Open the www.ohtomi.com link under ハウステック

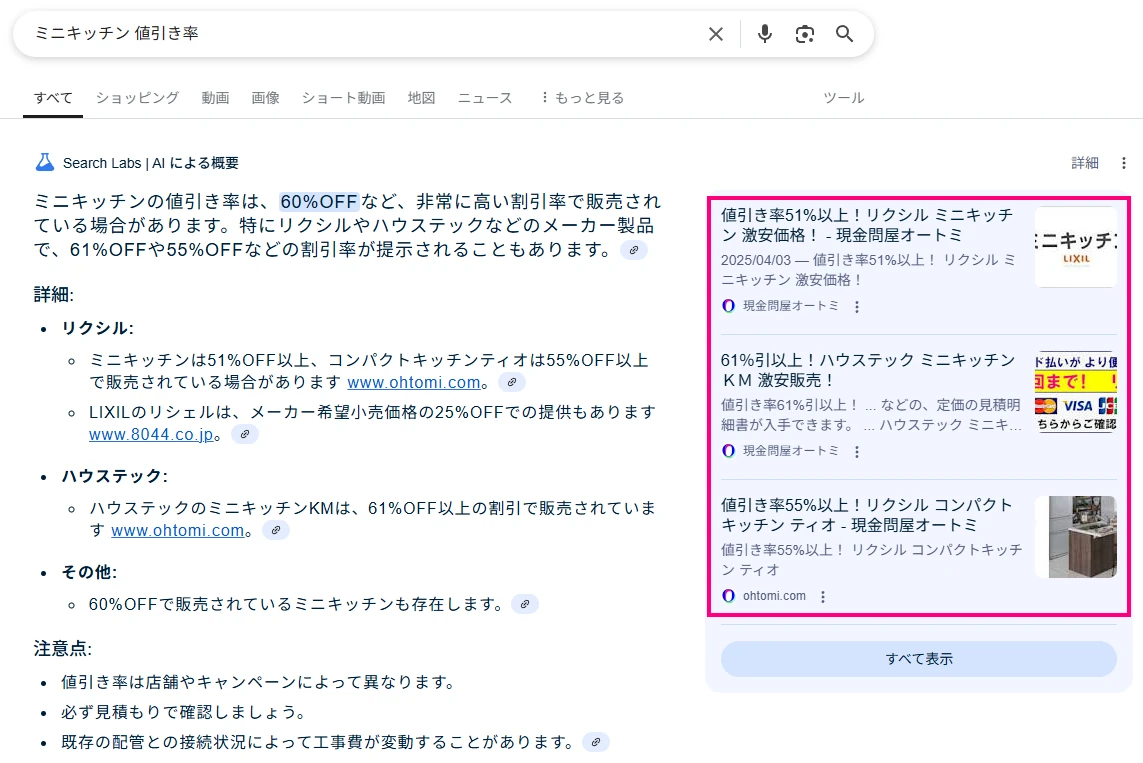tap(178, 531)
